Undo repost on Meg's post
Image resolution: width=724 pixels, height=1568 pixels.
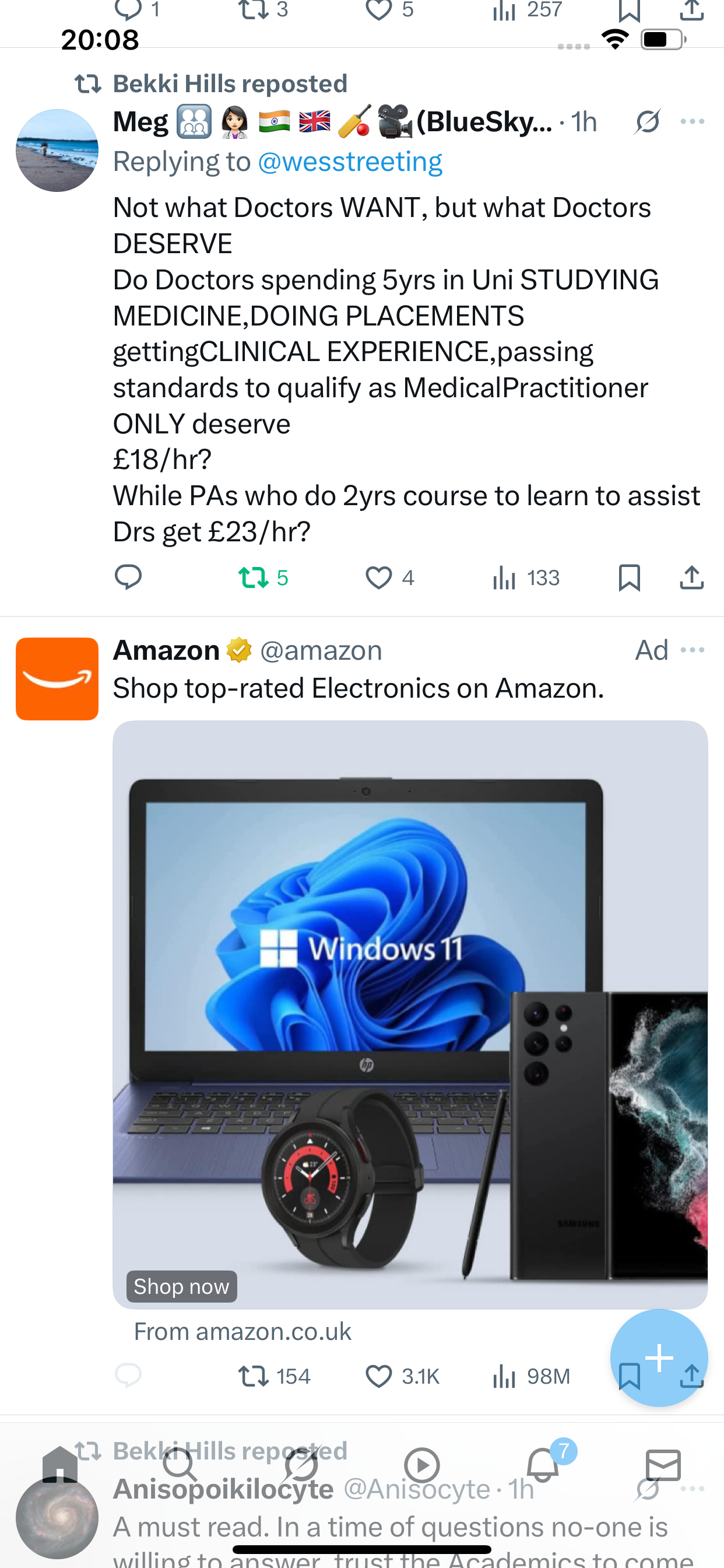coord(263,577)
